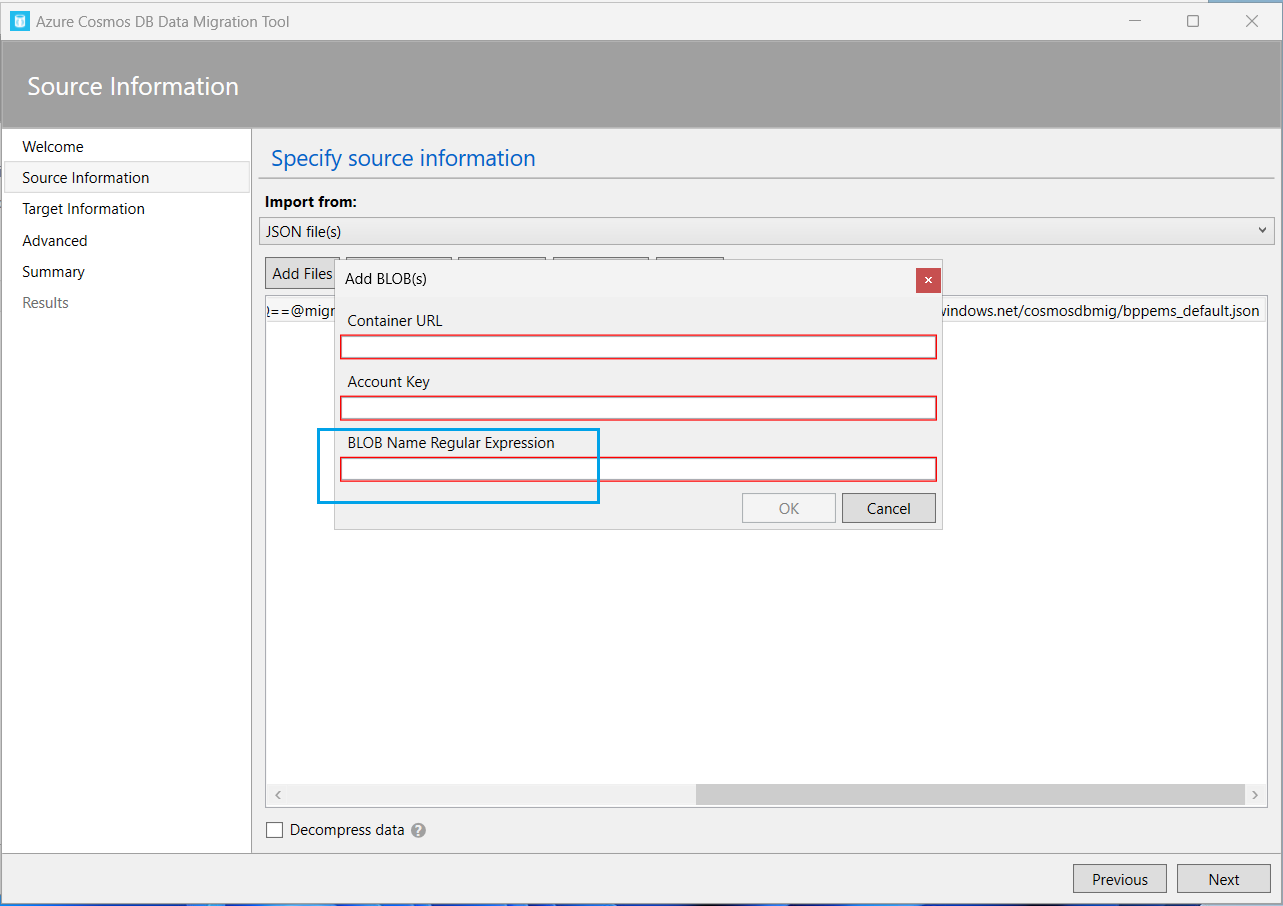Click the 'Decompress data' label text
1283x906 pixels.
(347, 830)
